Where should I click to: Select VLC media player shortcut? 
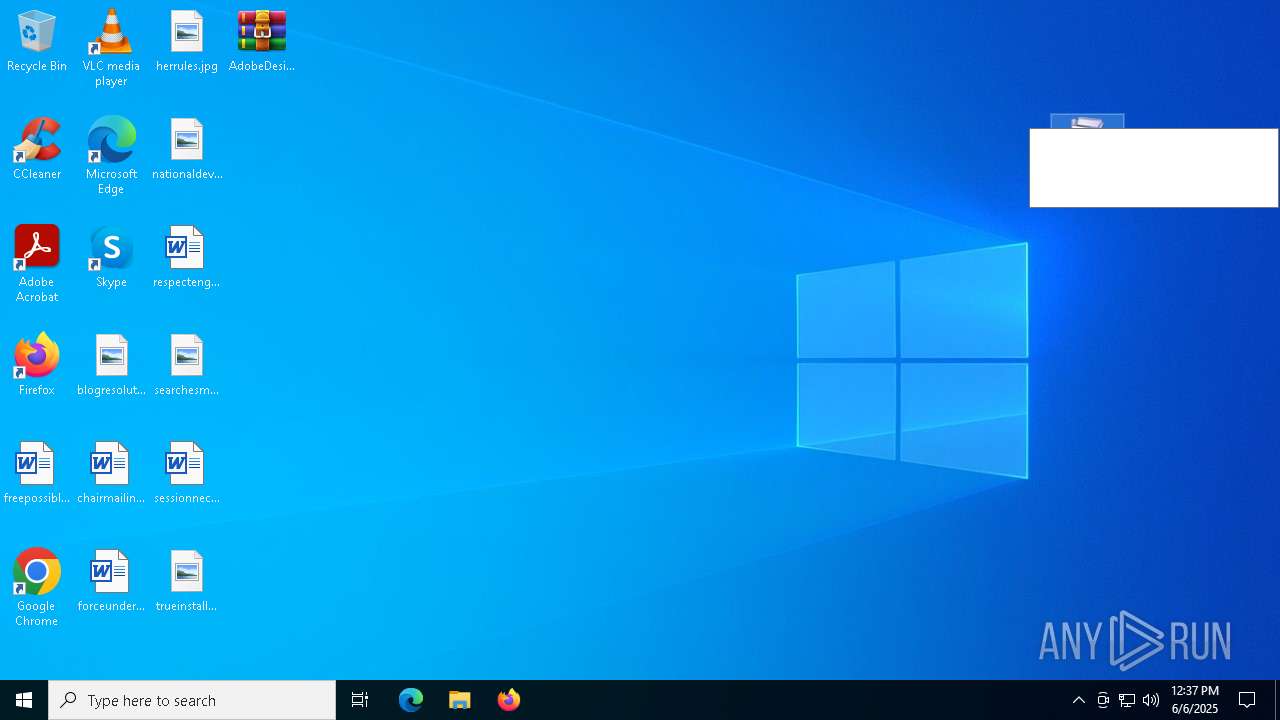point(111,48)
